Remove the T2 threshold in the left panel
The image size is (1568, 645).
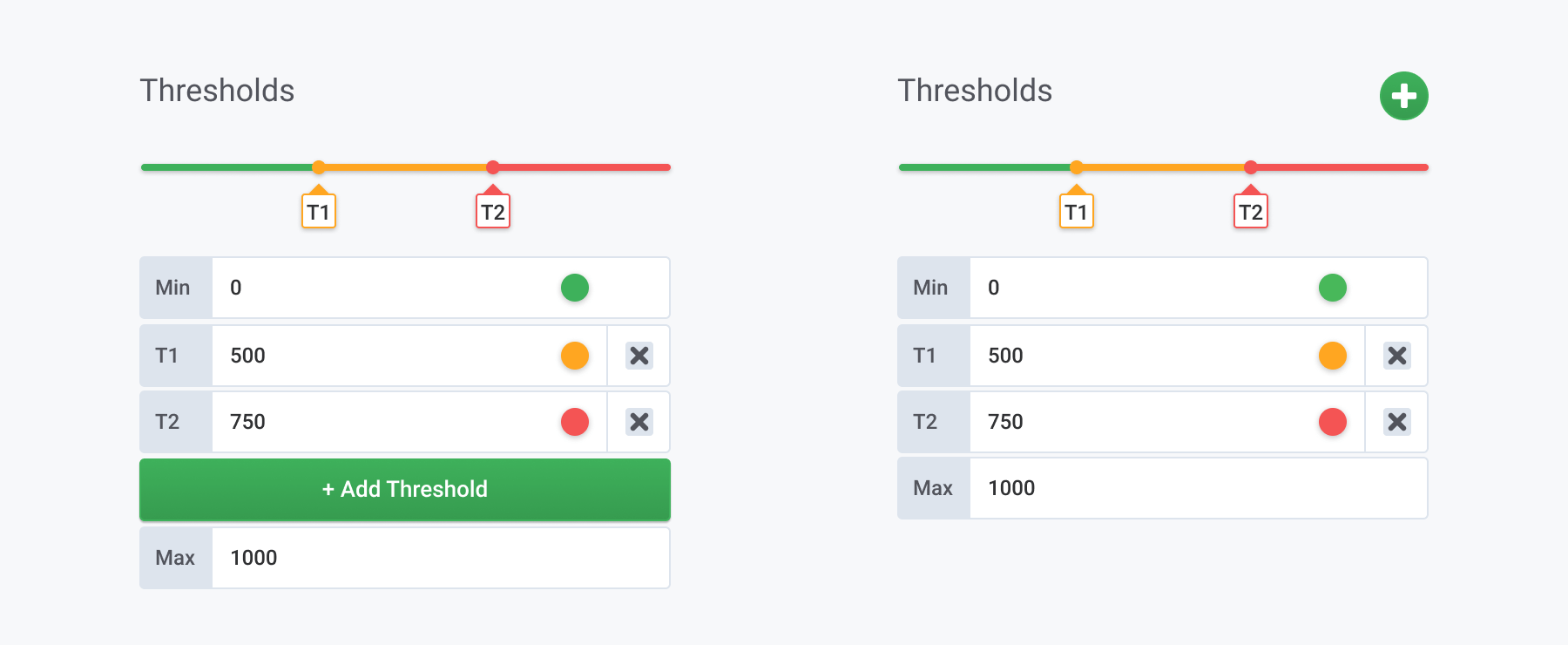639,422
